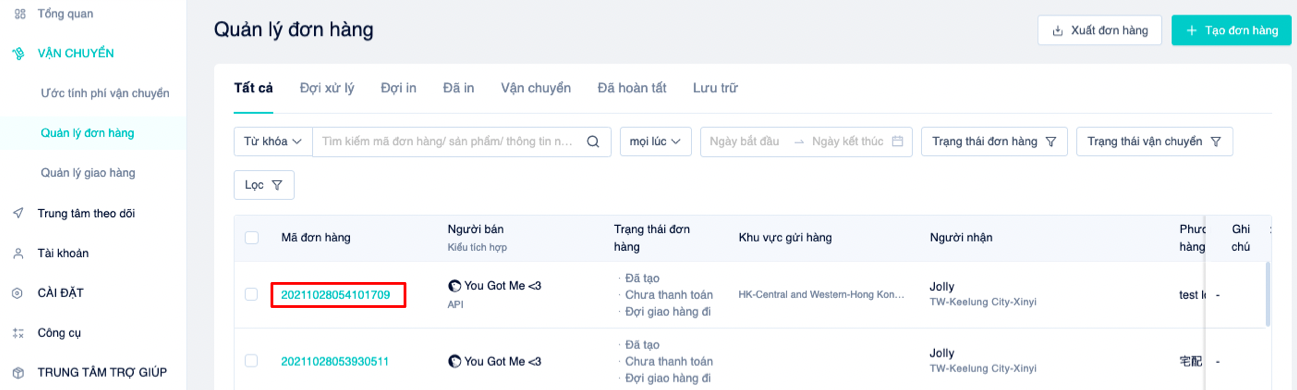This screenshot has height=390, width=1297.
Task: Click the download icon on Xuất đơn hàng
Action: (1058, 31)
